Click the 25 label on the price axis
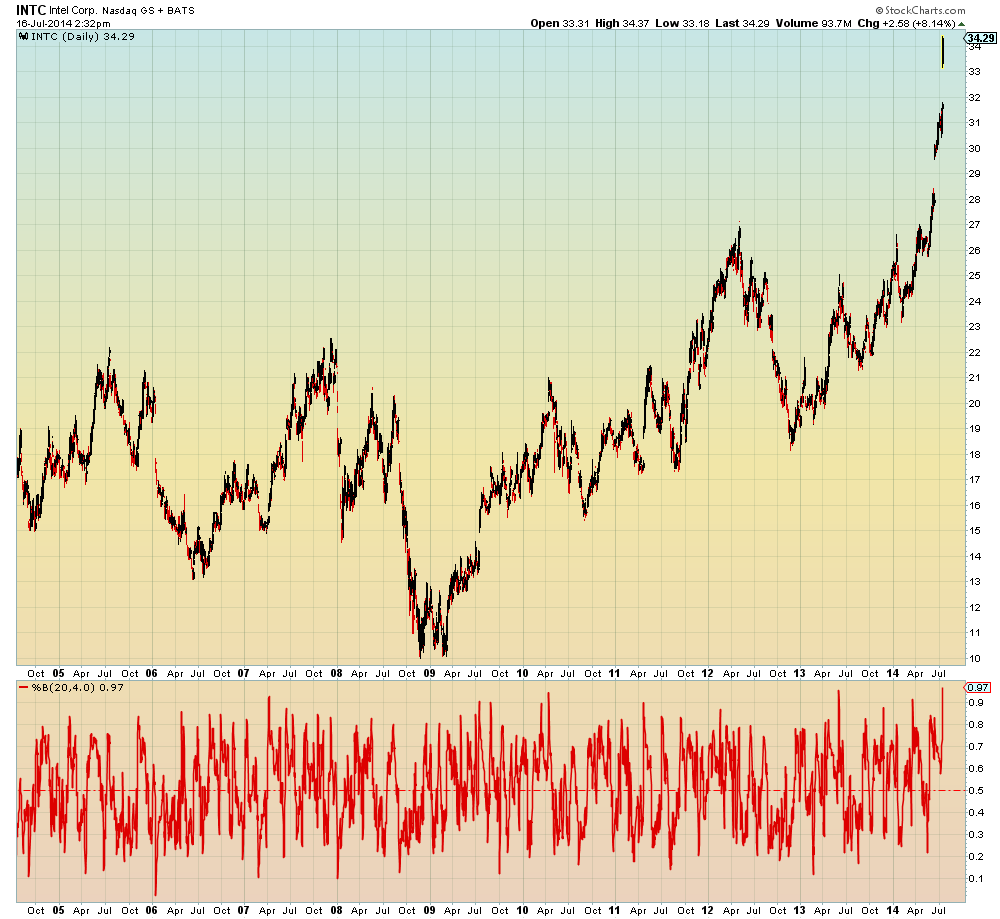 tap(974, 276)
